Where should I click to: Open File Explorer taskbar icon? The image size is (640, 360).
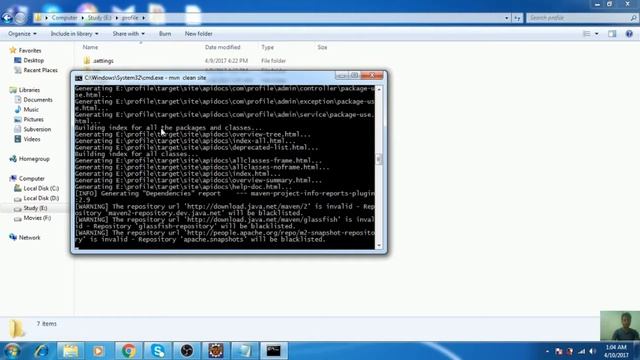click(x=70, y=351)
